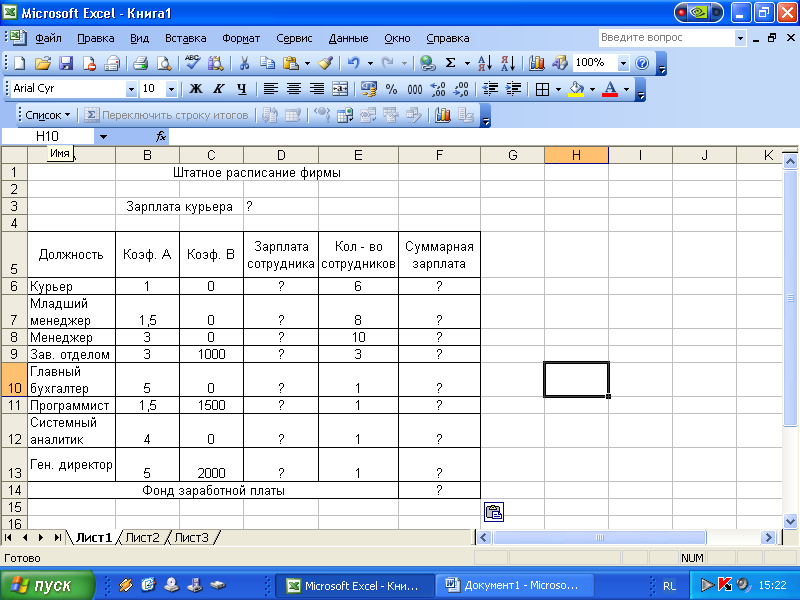The height and width of the screenshot is (600, 800).
Task: Click the Copy icon
Action: 267,63
